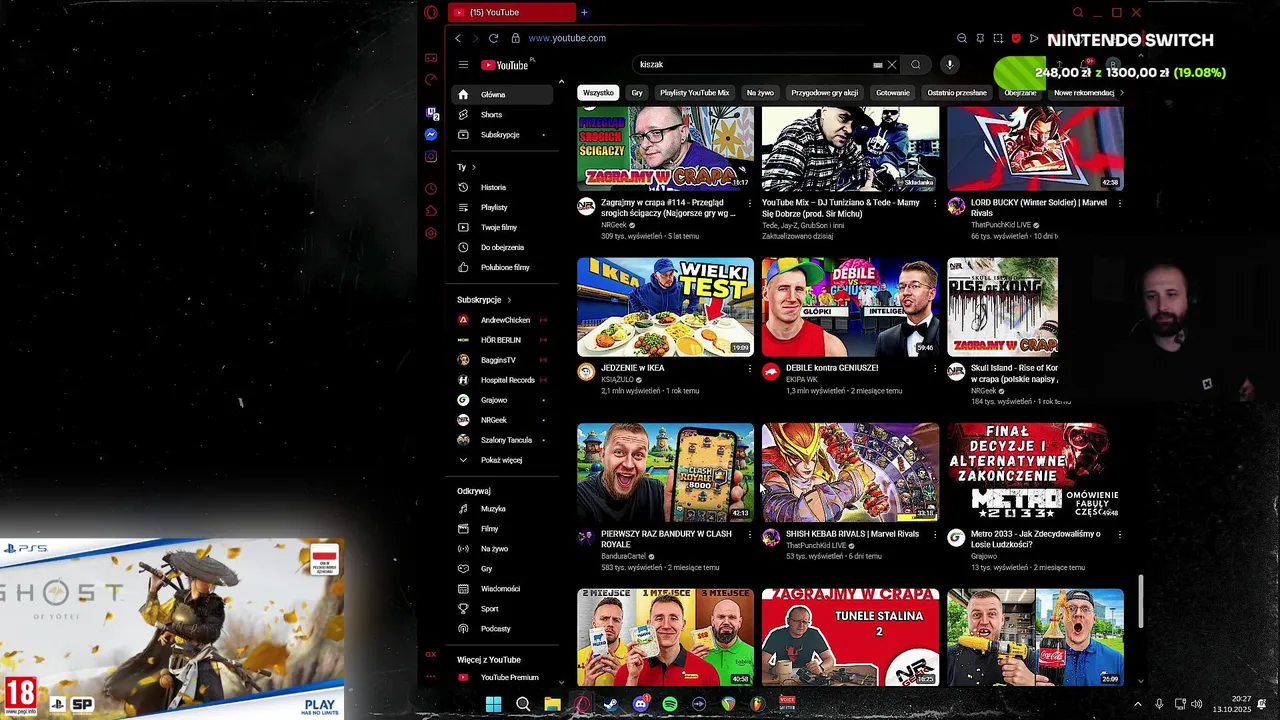
Task: Select Przygodowe gry akcji chip
Action: point(824,93)
